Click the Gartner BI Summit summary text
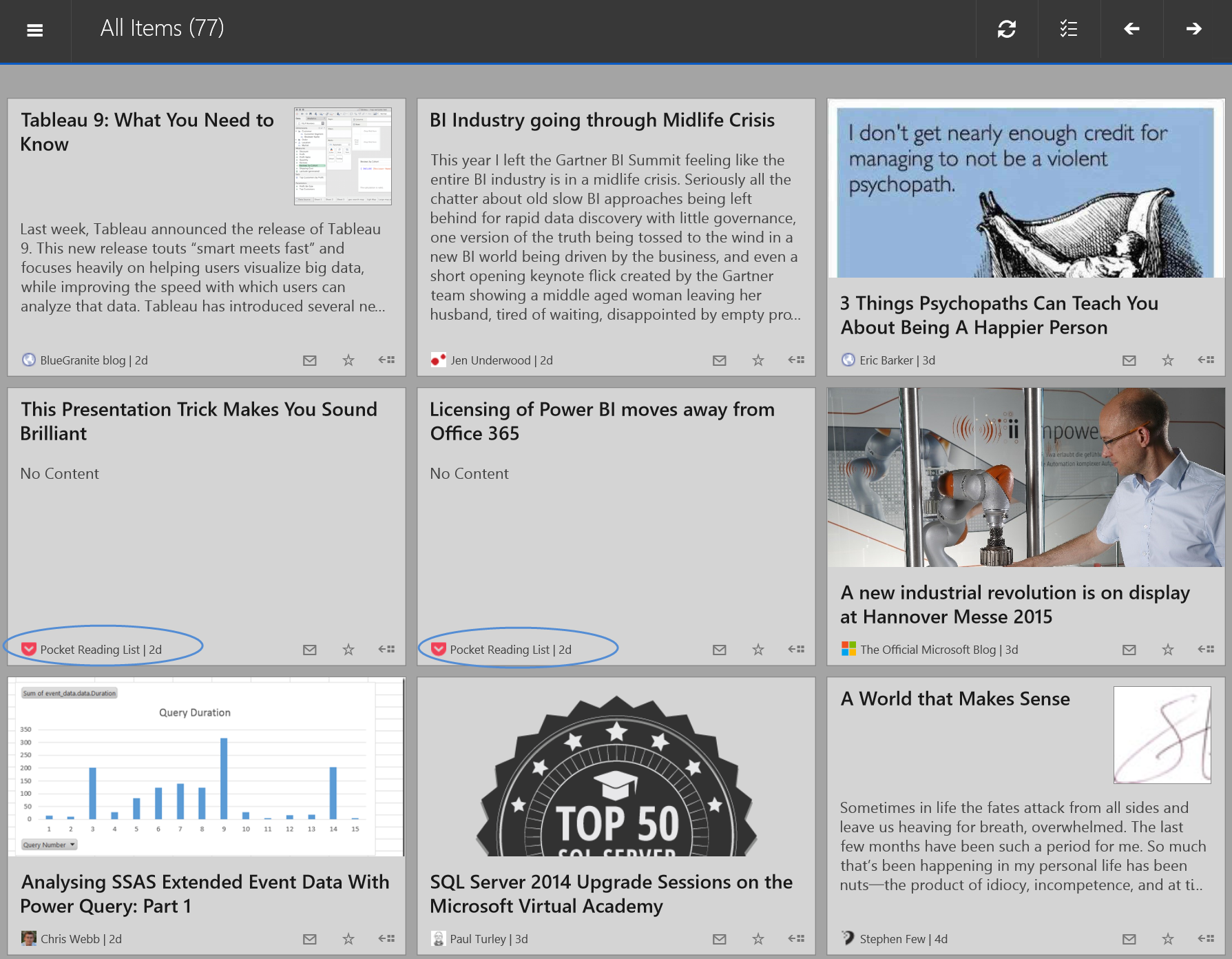This screenshot has height=959, width=1232. tap(615, 237)
